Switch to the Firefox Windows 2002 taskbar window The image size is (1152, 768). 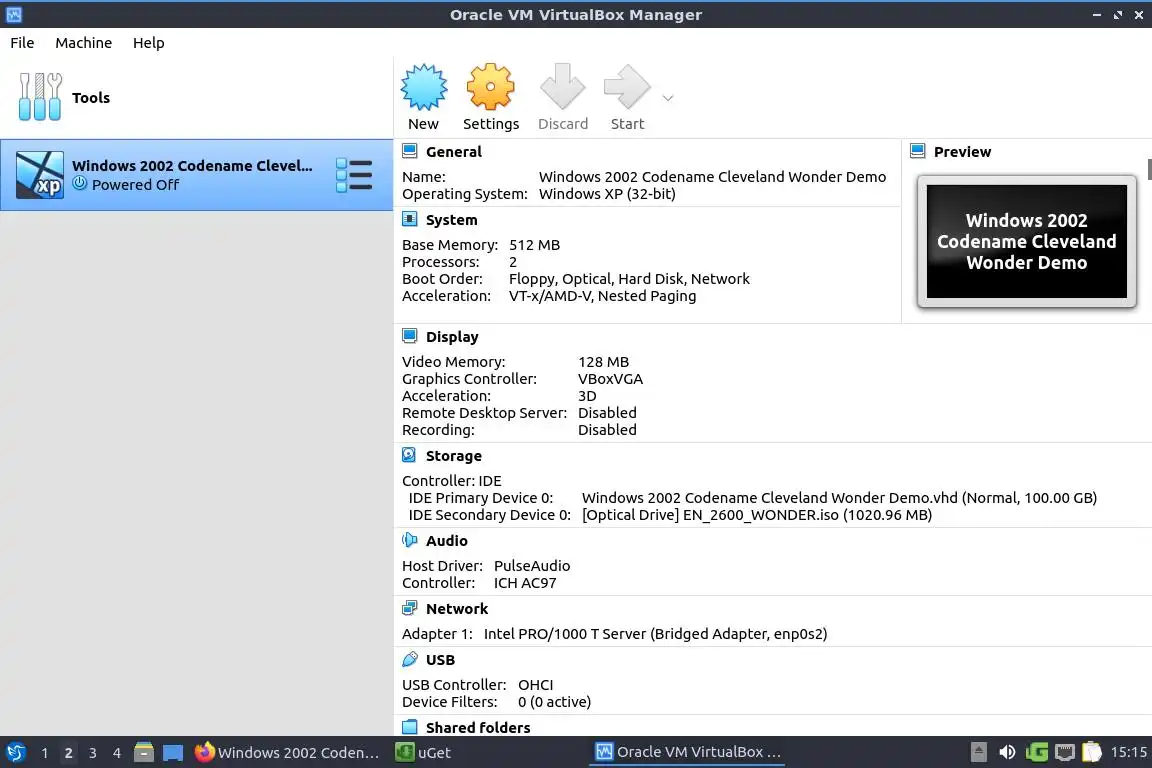pyautogui.click(x=287, y=753)
